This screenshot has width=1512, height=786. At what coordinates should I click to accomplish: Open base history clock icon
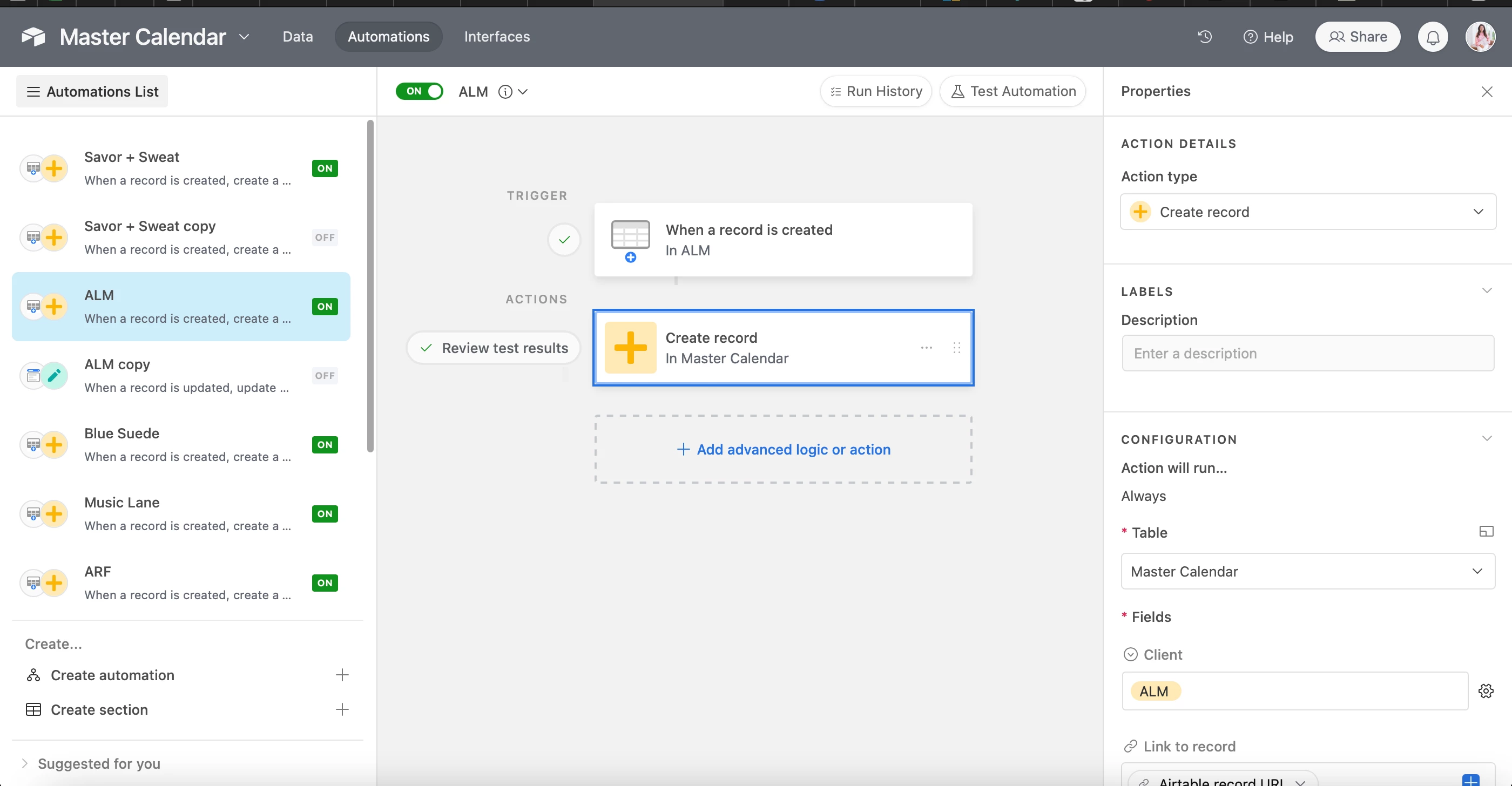coord(1204,37)
